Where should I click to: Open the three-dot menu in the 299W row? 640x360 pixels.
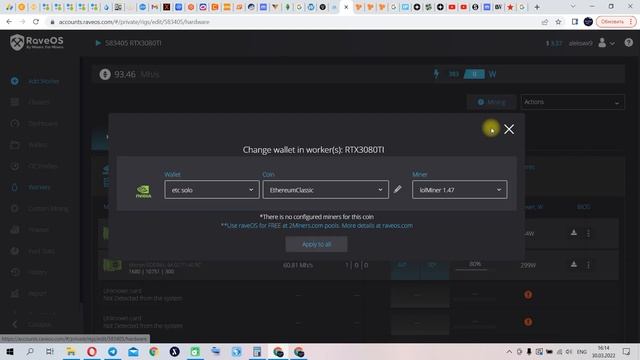588,265
